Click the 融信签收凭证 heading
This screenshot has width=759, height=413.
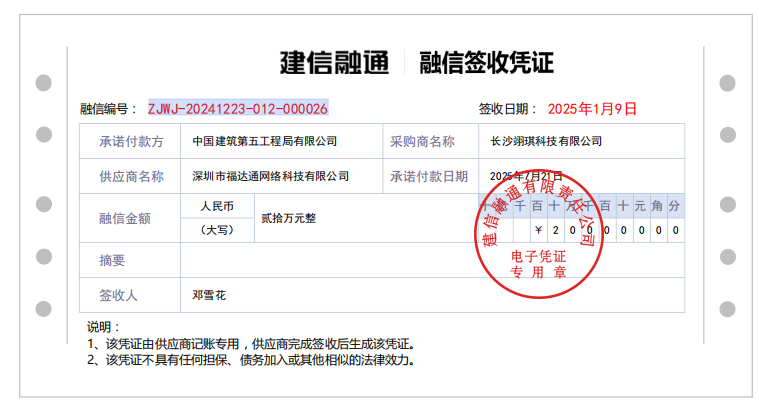point(486,63)
